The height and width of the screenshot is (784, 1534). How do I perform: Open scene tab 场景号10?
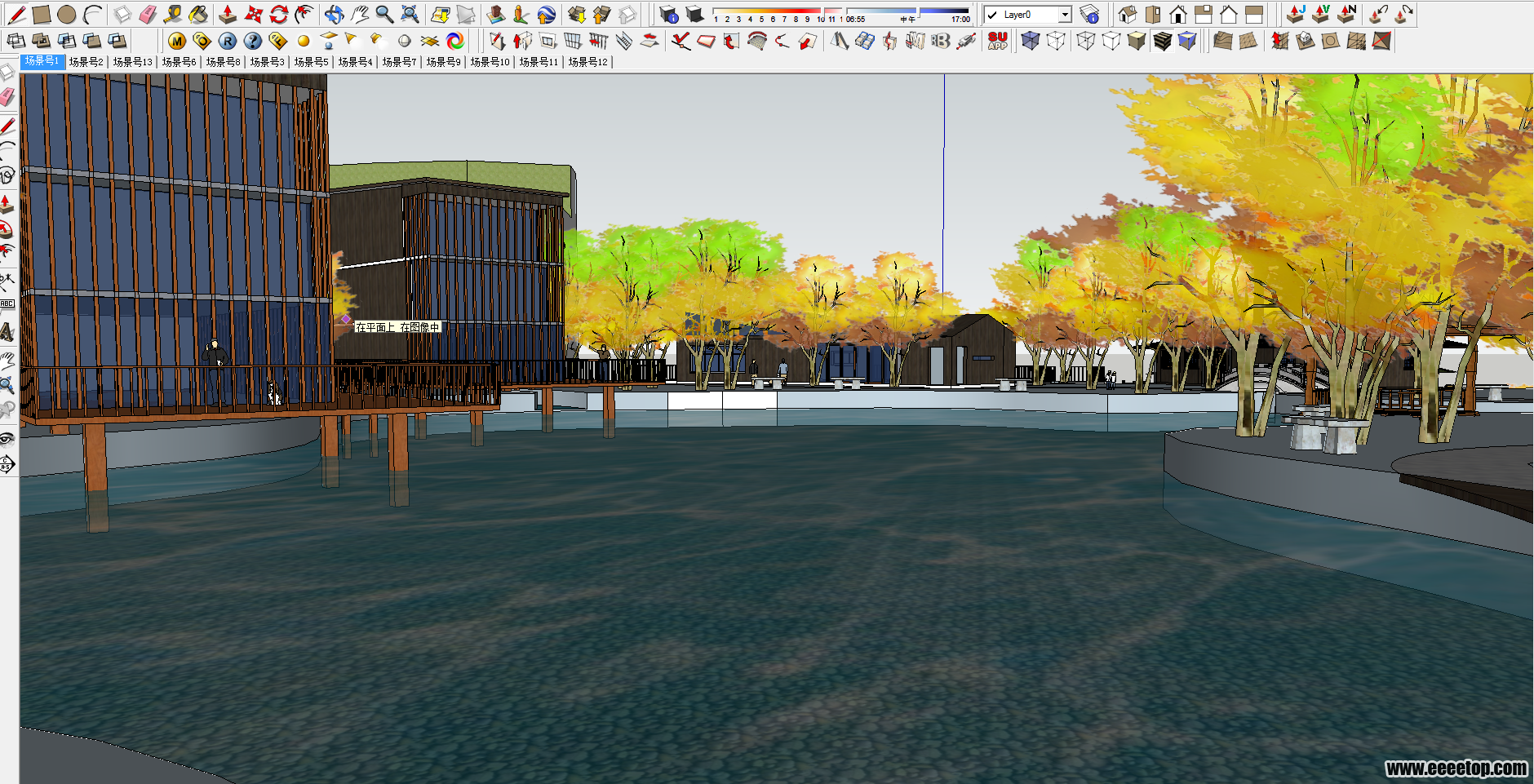pos(490,62)
